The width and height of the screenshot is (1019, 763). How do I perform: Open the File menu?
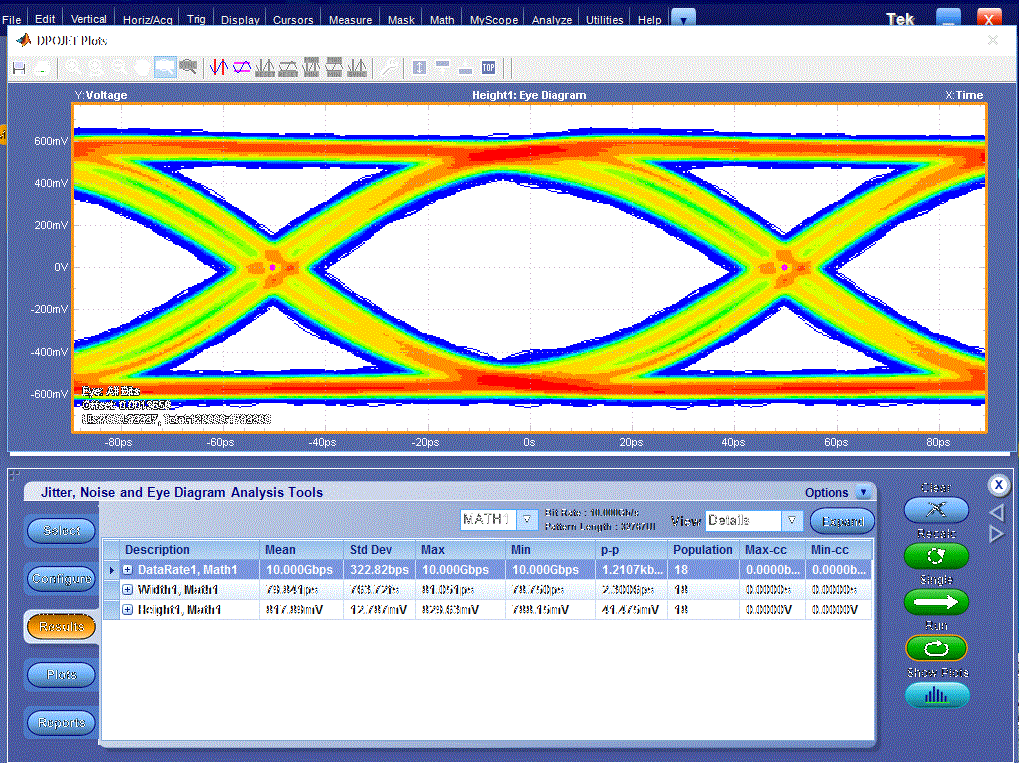pyautogui.click(x=12, y=19)
